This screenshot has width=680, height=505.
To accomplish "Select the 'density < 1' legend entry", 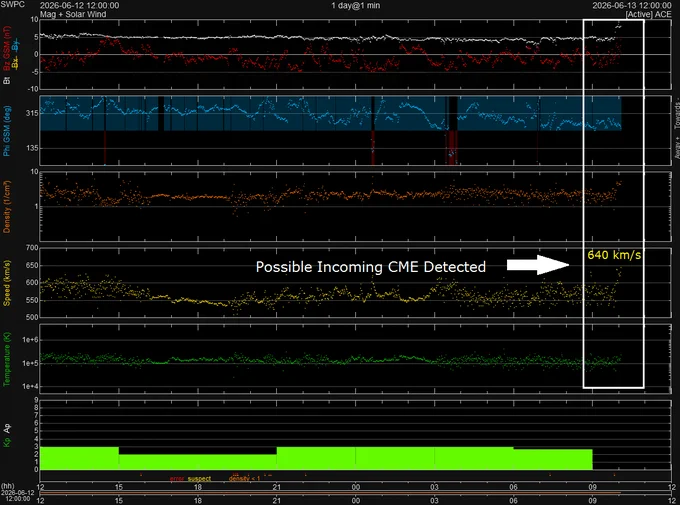I will point(245,478).
